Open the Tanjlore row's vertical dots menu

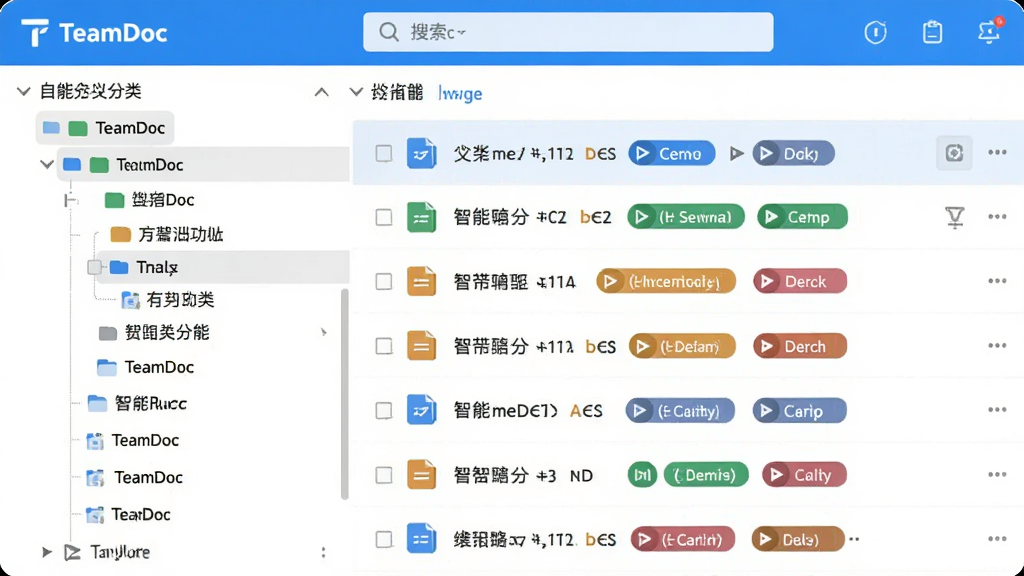(323, 552)
